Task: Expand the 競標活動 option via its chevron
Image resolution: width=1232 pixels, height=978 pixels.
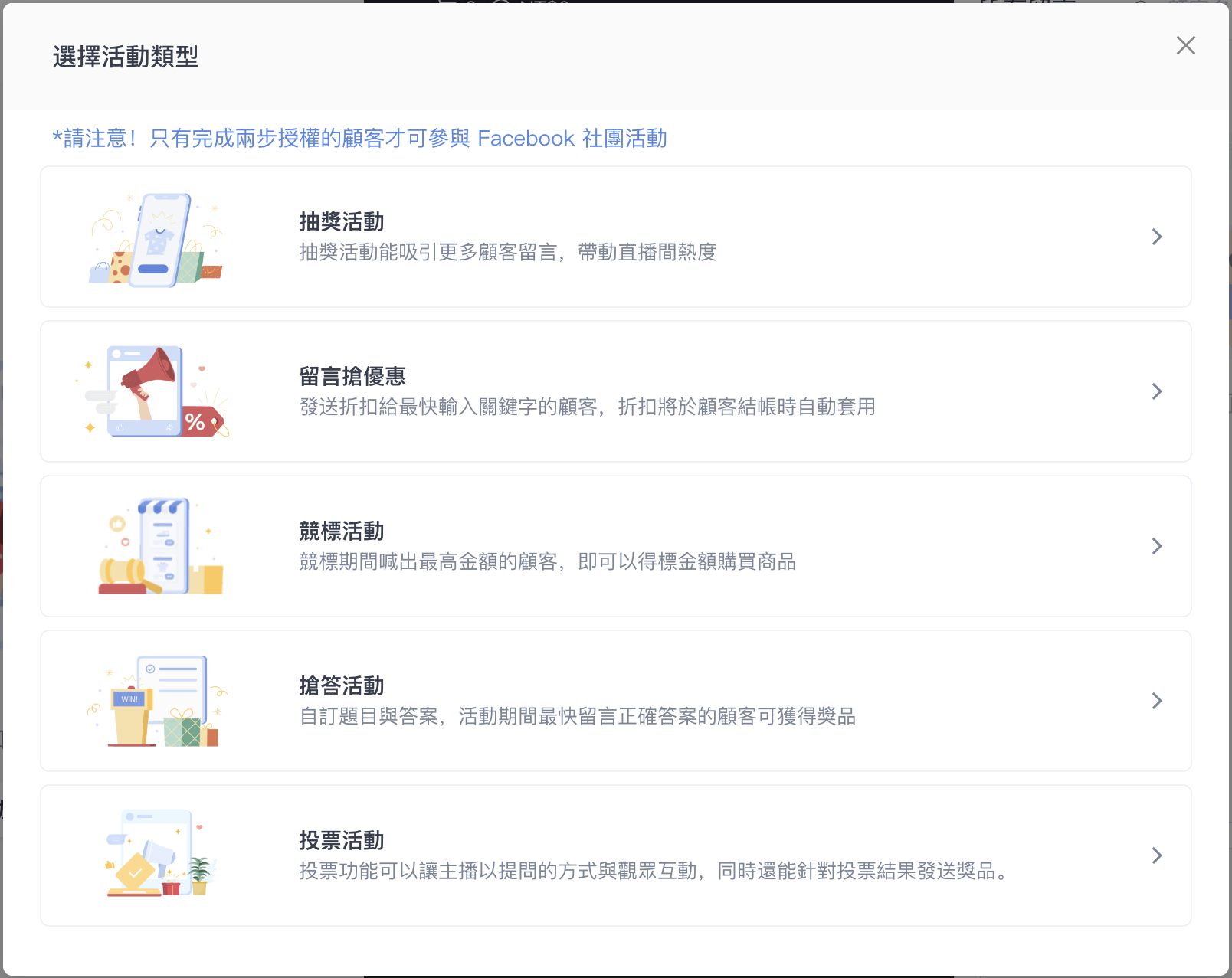Action: (x=1156, y=546)
